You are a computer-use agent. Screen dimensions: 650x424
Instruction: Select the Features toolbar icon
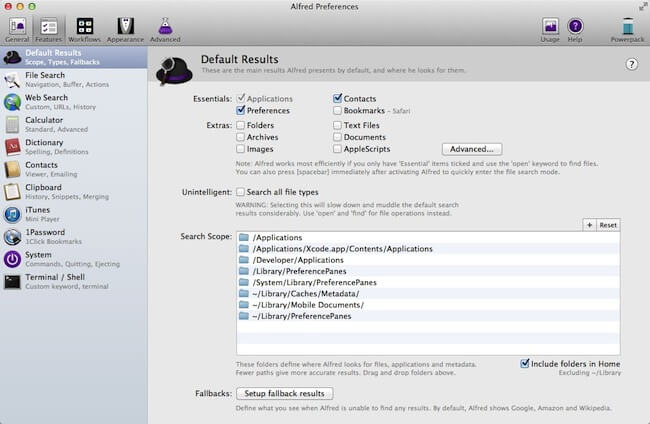[x=49, y=26]
